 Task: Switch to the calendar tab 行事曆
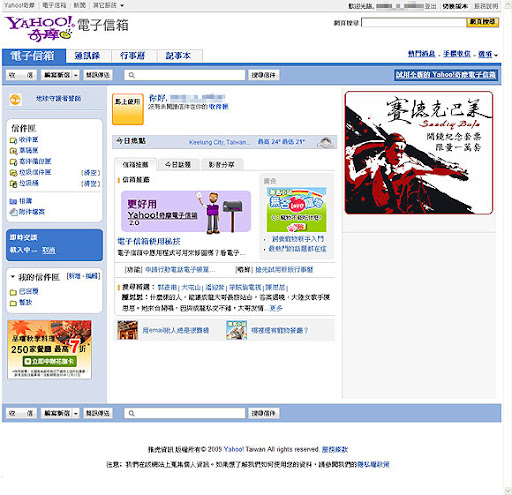point(133,56)
